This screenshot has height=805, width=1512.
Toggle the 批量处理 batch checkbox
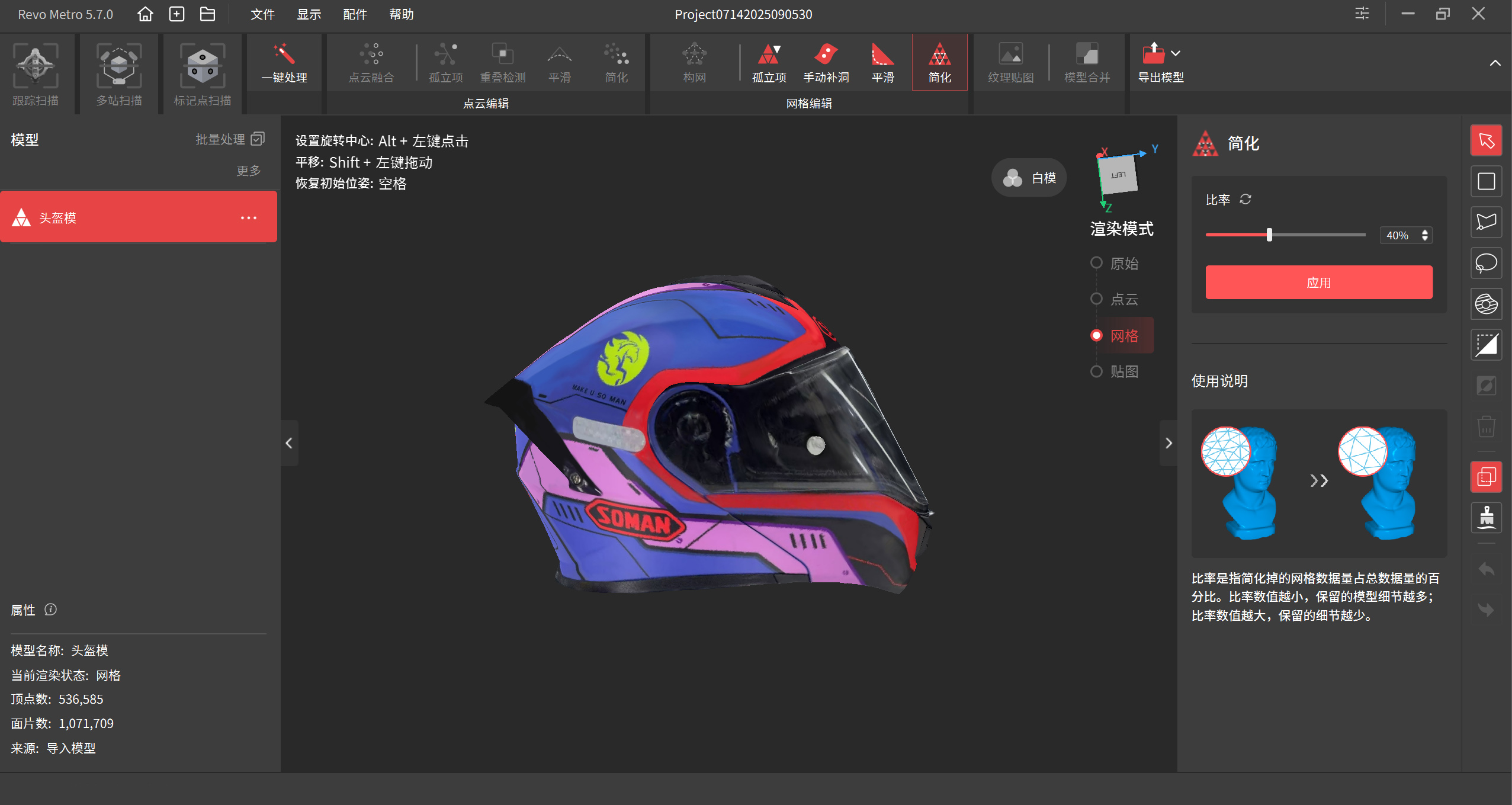tap(258, 139)
